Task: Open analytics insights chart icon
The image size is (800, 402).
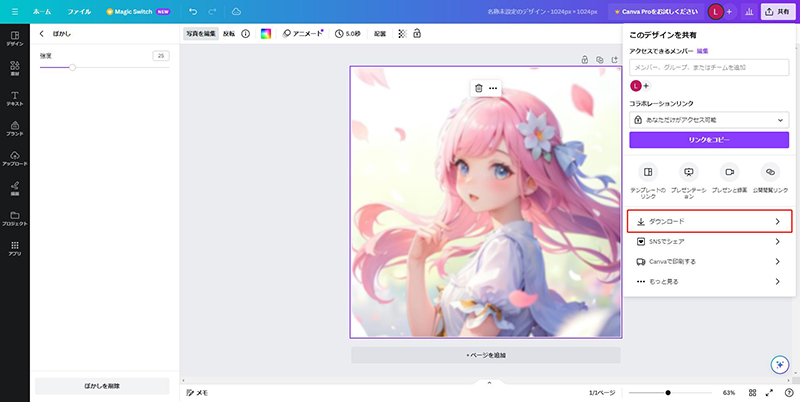Action: (749, 11)
